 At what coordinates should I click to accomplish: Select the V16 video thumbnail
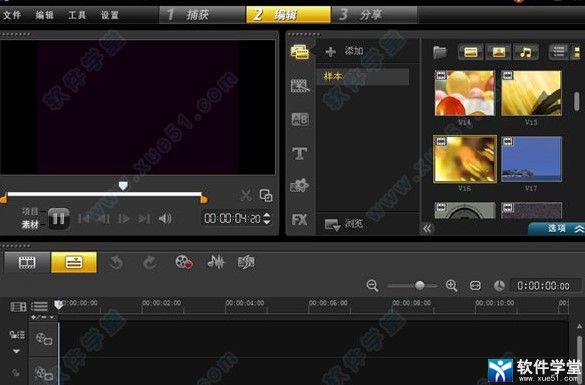[465, 159]
